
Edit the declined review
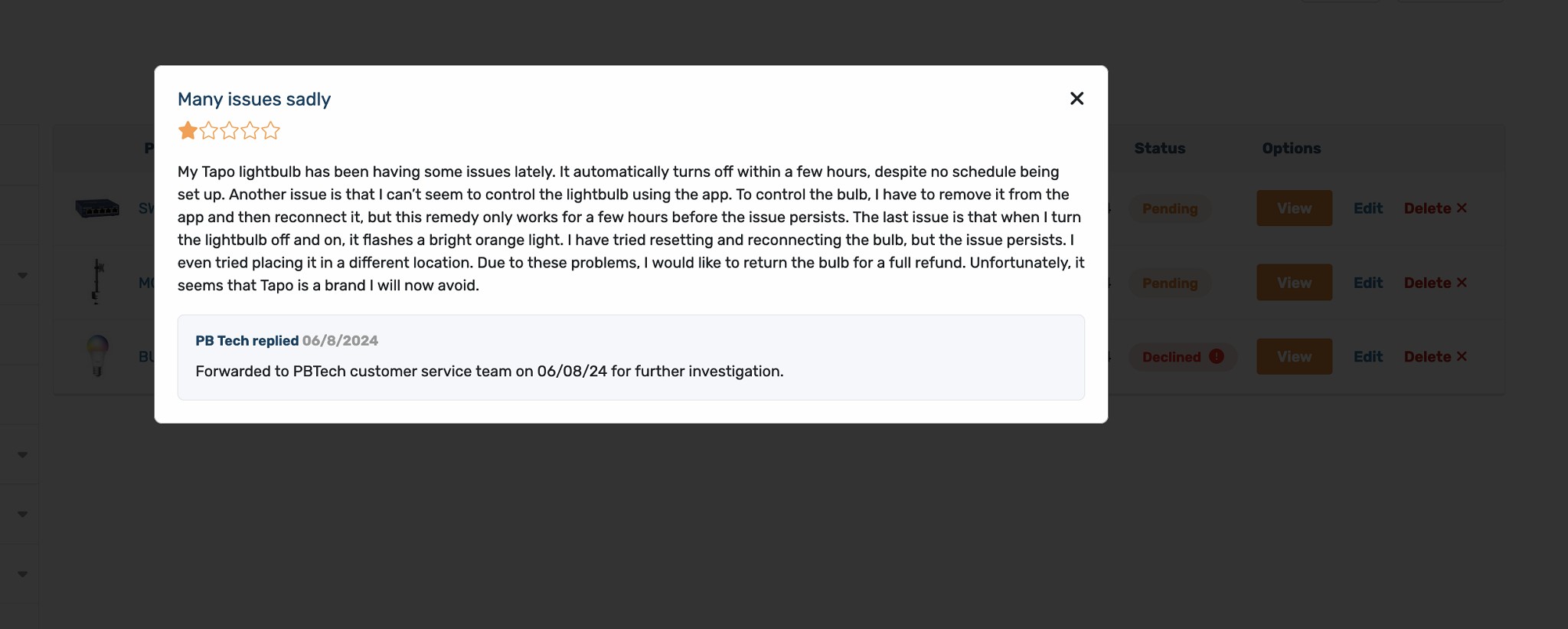[1368, 357]
